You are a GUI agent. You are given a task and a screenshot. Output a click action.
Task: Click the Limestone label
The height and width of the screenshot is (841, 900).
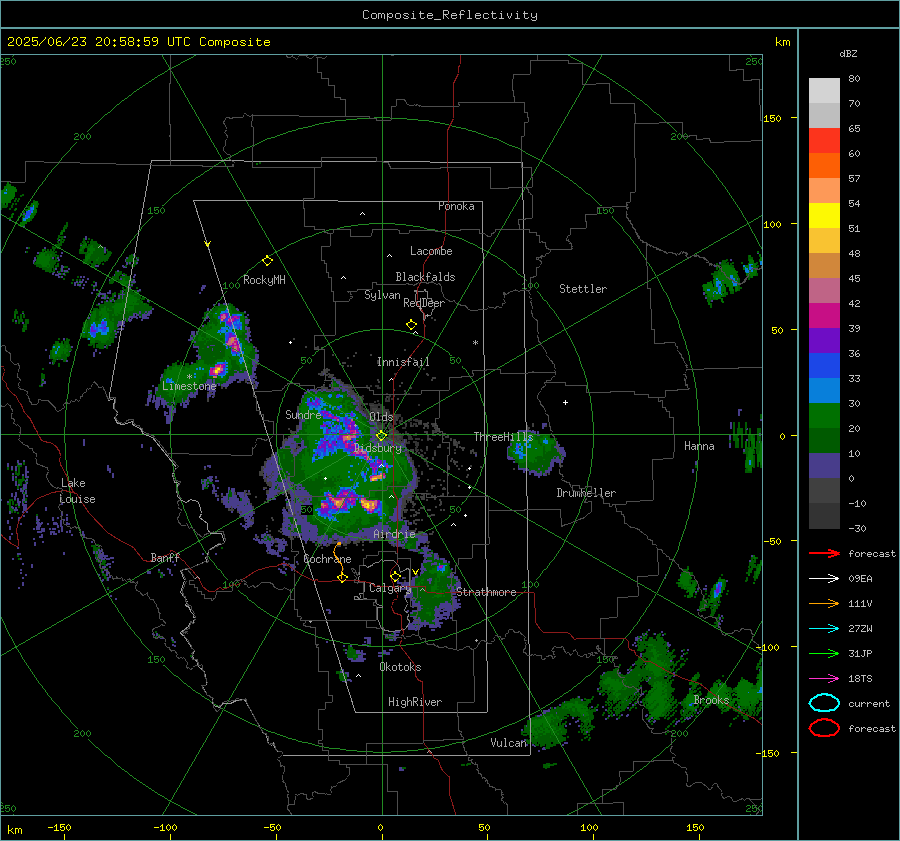[189, 386]
